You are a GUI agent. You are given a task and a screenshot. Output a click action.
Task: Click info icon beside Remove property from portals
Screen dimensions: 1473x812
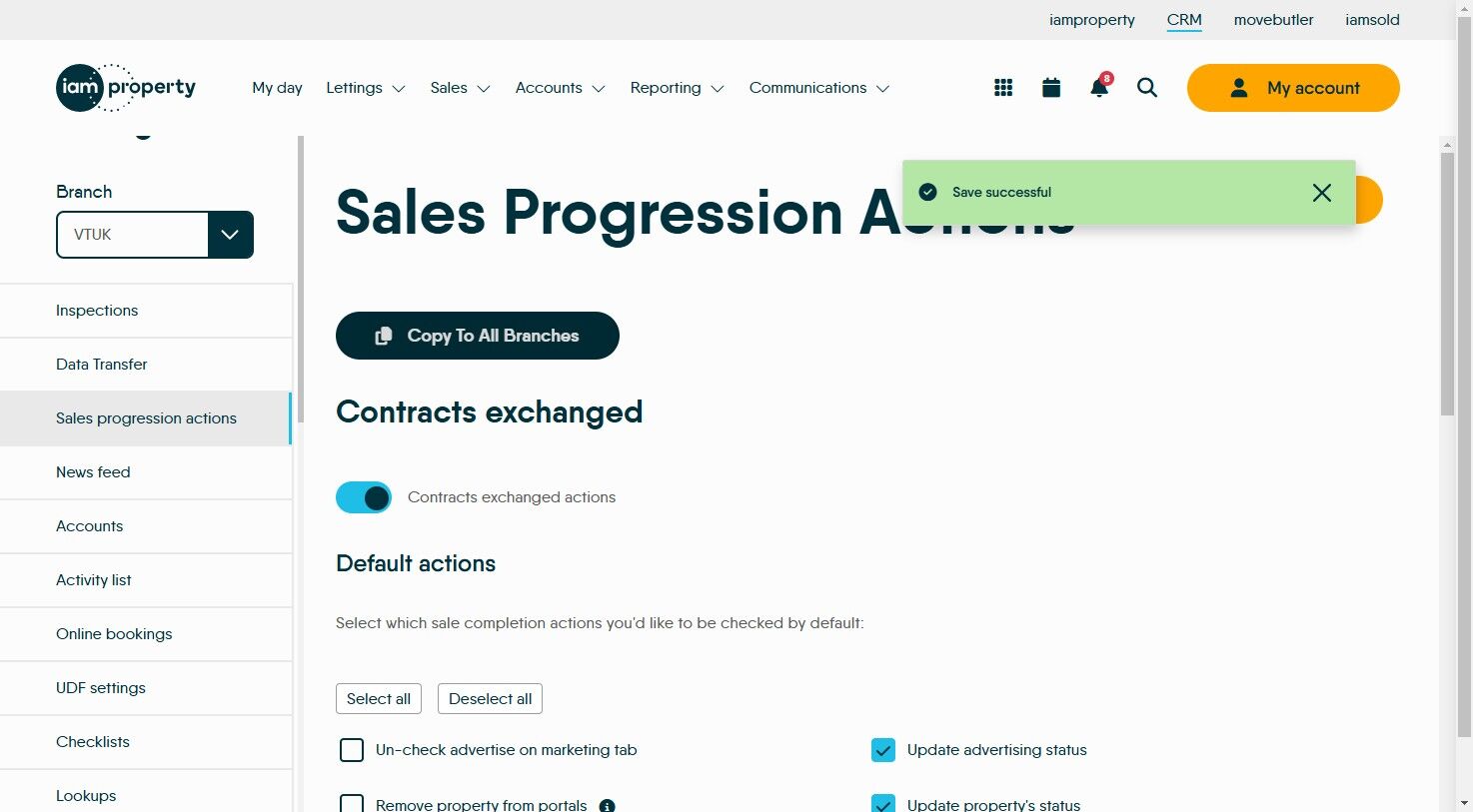coord(607,805)
